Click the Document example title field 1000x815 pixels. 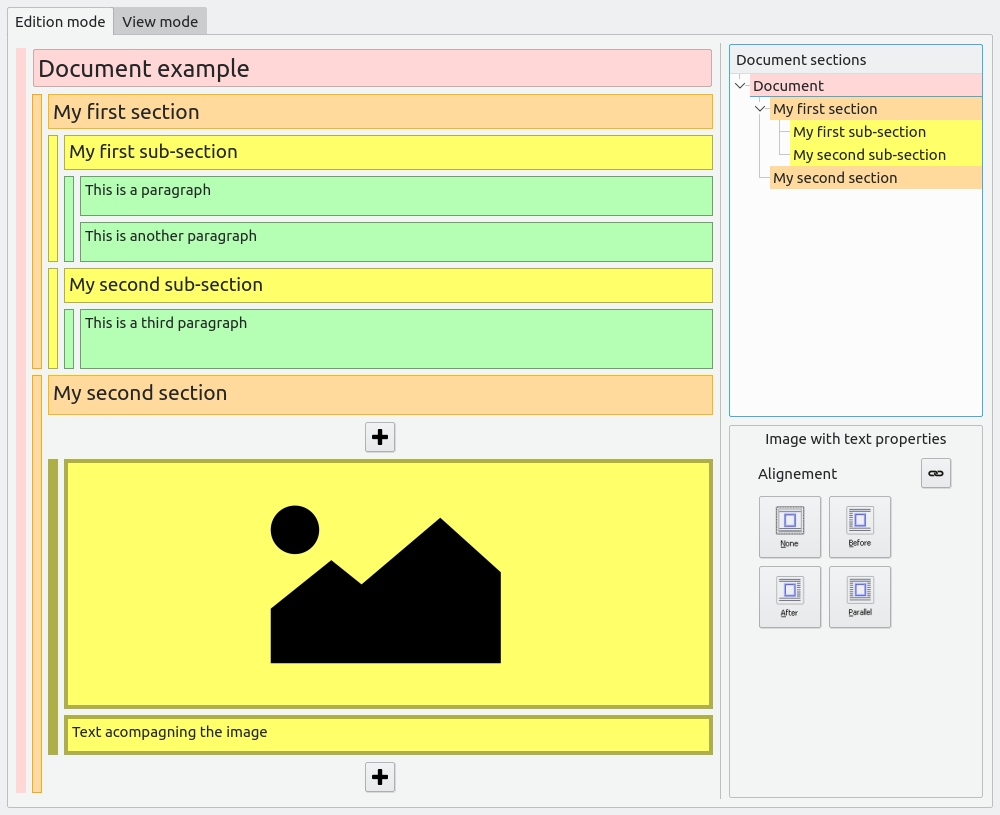click(372, 68)
